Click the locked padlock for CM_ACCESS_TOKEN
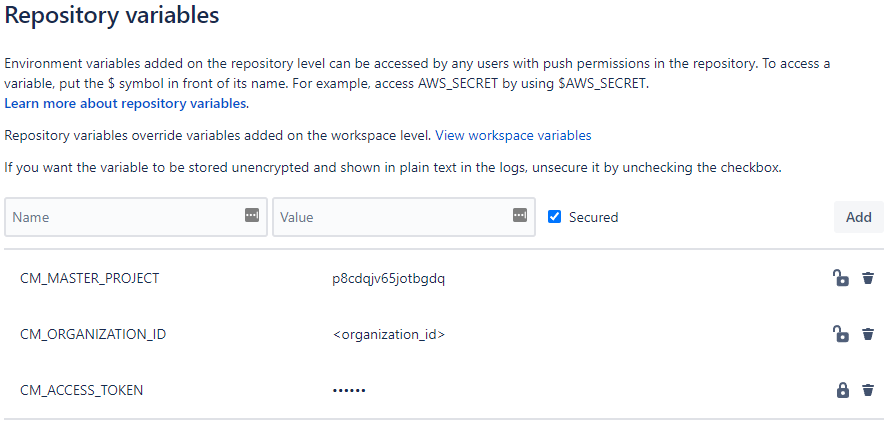The width and height of the screenshot is (894, 424). 842,390
